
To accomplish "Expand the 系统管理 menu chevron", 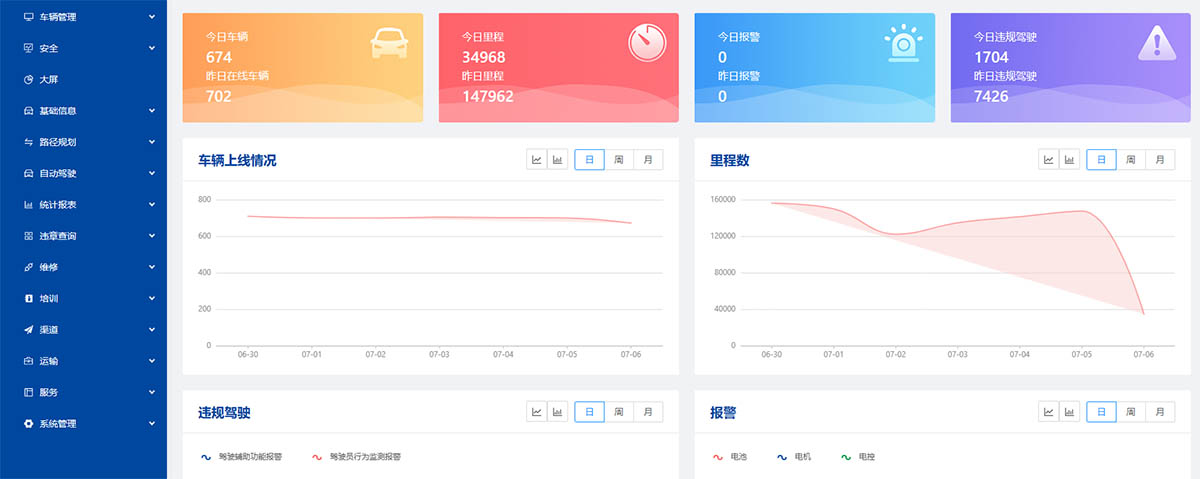I will (x=151, y=423).
